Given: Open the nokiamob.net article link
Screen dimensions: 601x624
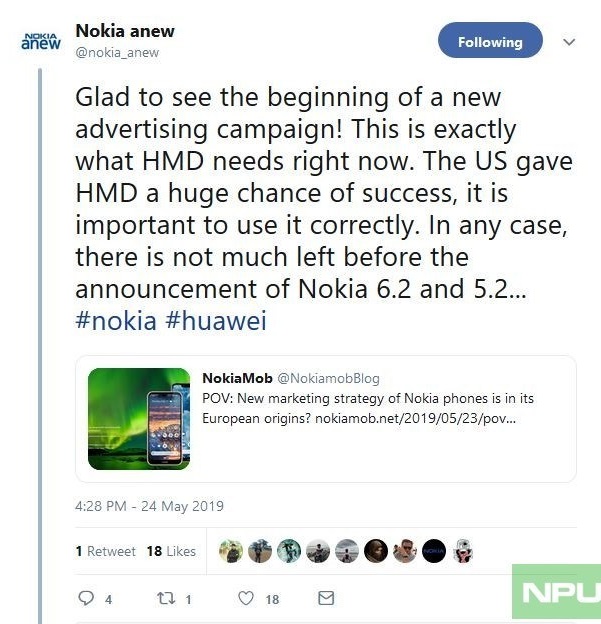Looking at the screenshot, I should [415, 419].
